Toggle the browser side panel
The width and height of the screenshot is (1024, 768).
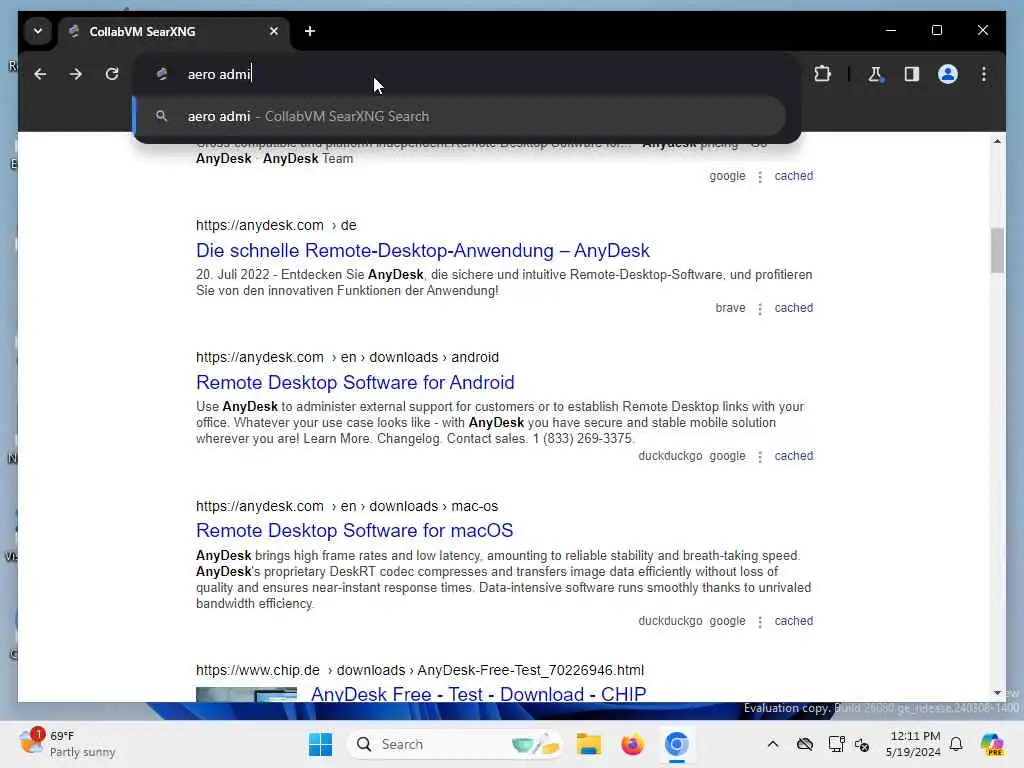[x=912, y=74]
